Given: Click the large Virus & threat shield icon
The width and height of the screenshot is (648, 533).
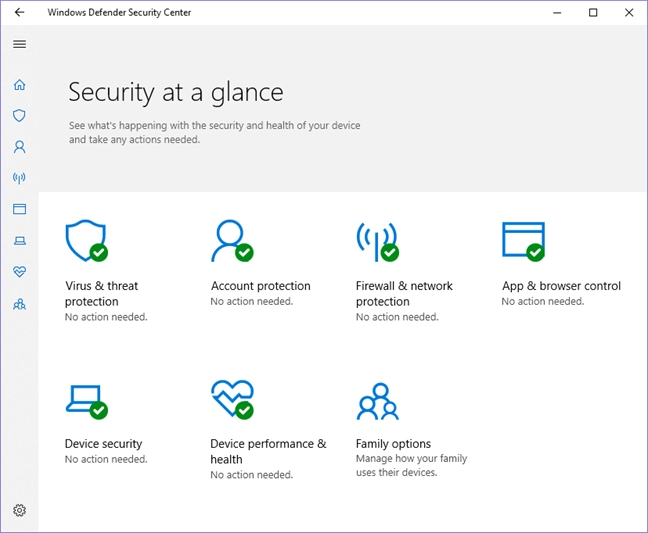Looking at the screenshot, I should 86,240.
